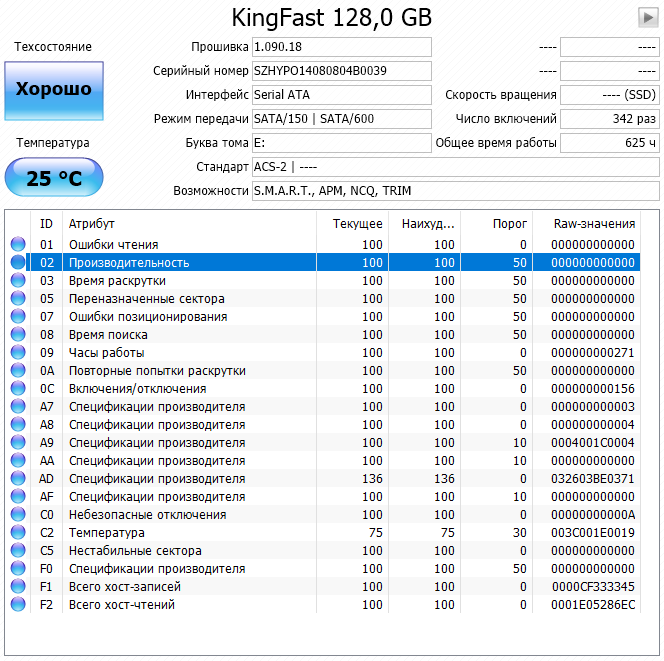Click raw value 032603BE0371 in row AD
Image resolution: width=664 pixels, height=661 pixels.
(x=592, y=478)
